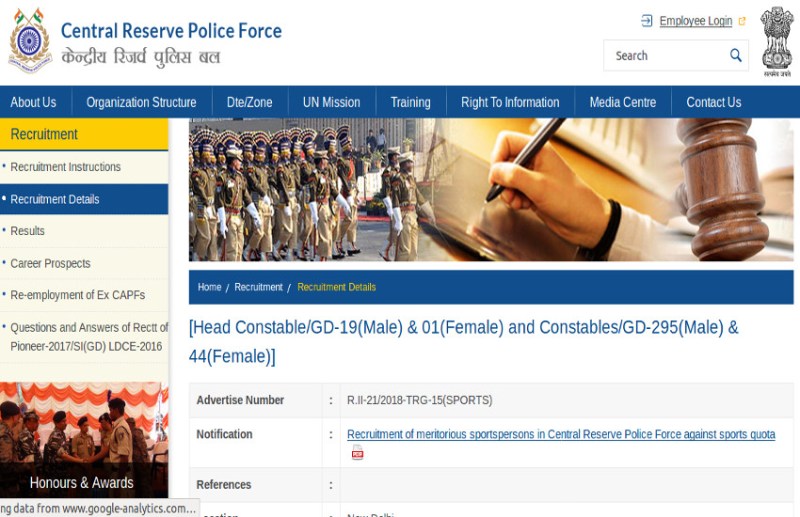
Task: Click the CRPF emblem logo
Action: (x=29, y=42)
